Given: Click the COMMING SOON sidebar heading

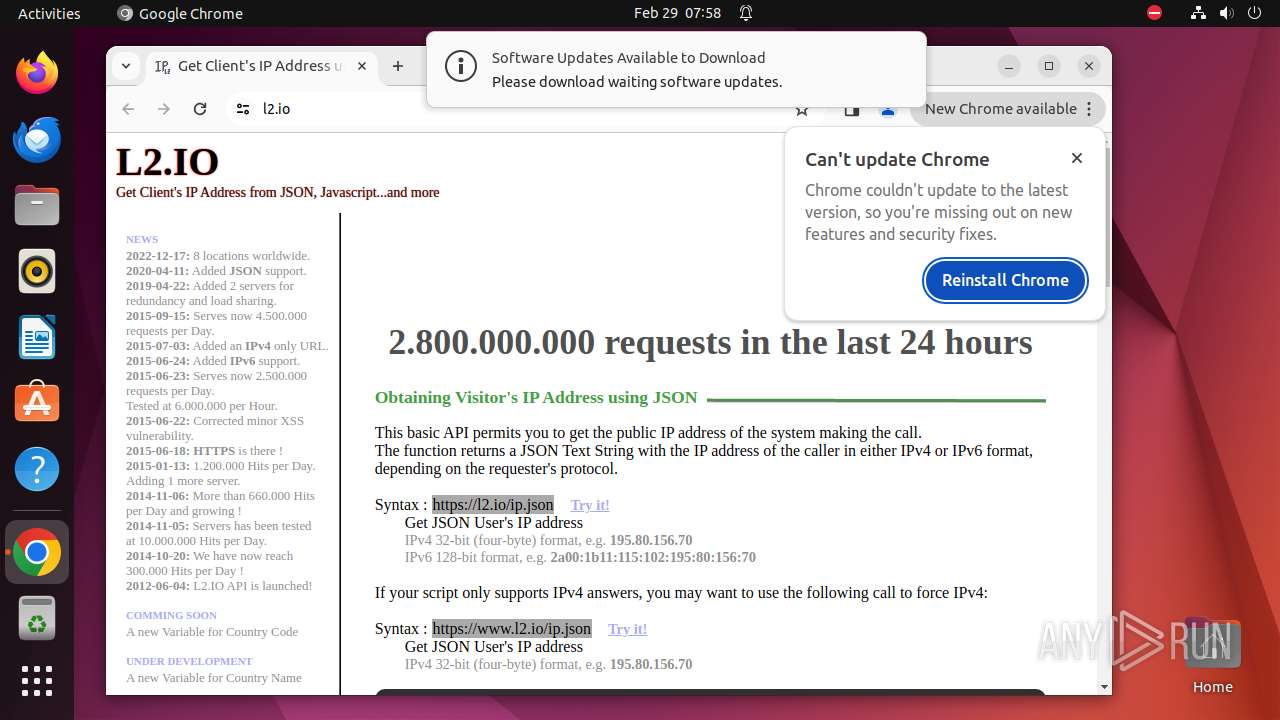Looking at the screenshot, I should [171, 615].
